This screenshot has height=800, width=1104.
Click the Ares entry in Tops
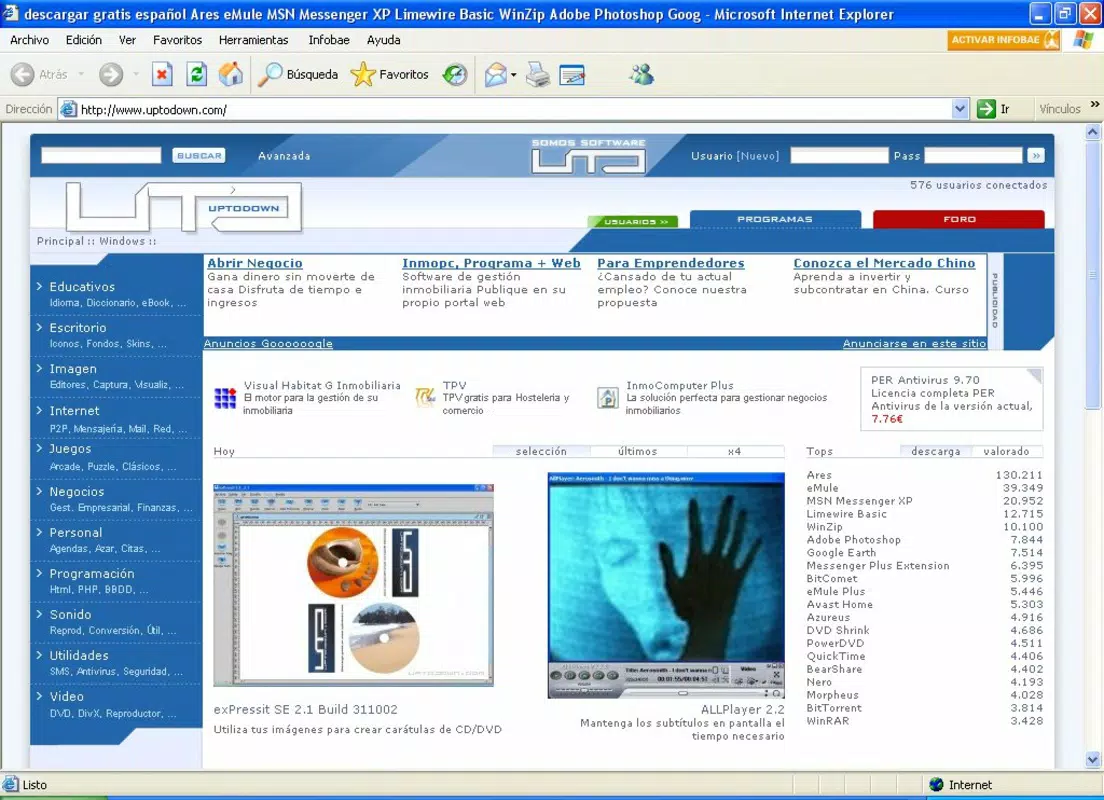coord(820,475)
